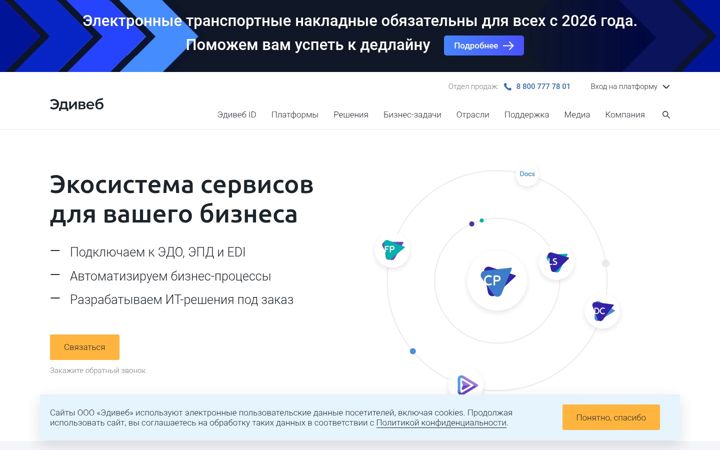Image resolution: width=720 pixels, height=450 pixels.
Task: Click the phone icon beside sales number
Action: [x=507, y=86]
